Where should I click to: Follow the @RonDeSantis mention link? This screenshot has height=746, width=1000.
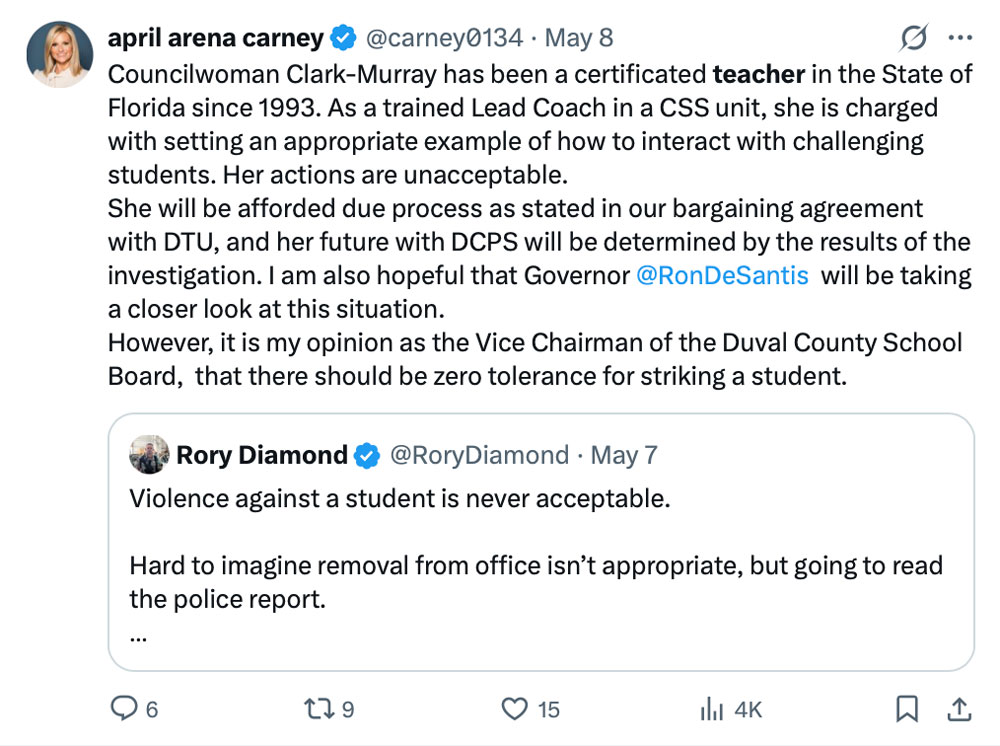point(723,275)
